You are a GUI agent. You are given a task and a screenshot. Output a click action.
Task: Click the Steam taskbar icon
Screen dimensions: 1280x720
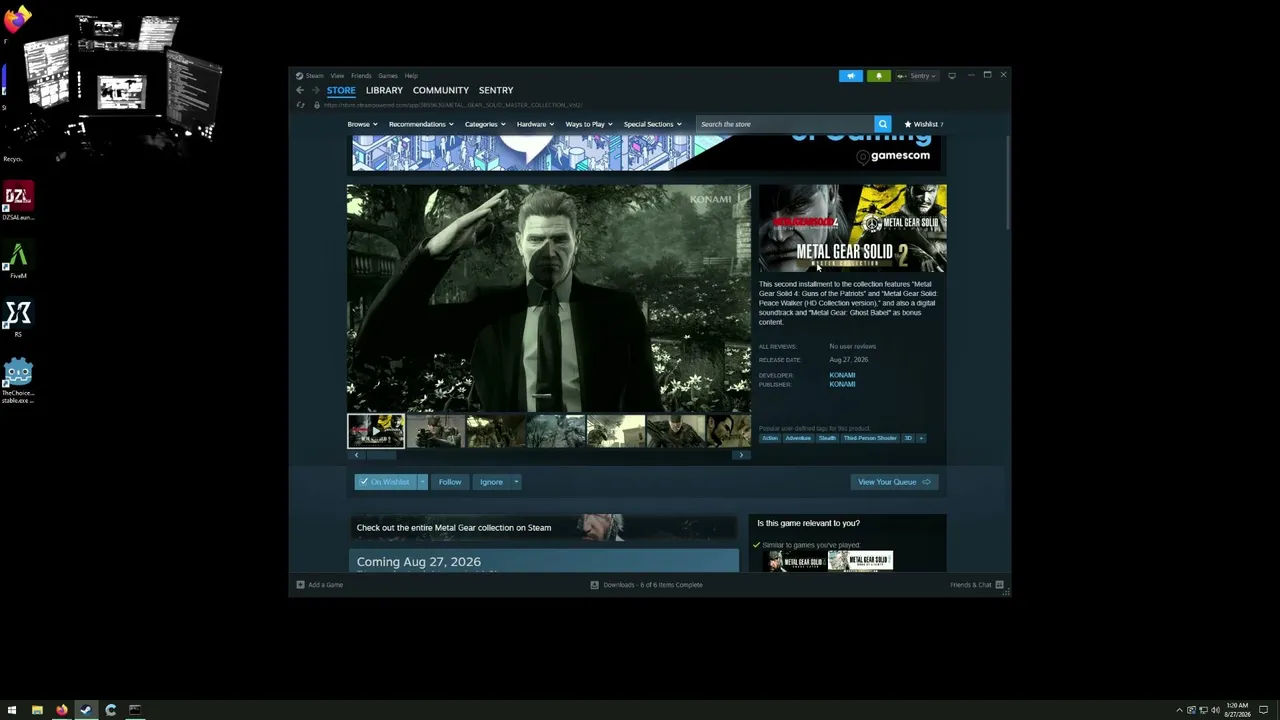click(86, 711)
